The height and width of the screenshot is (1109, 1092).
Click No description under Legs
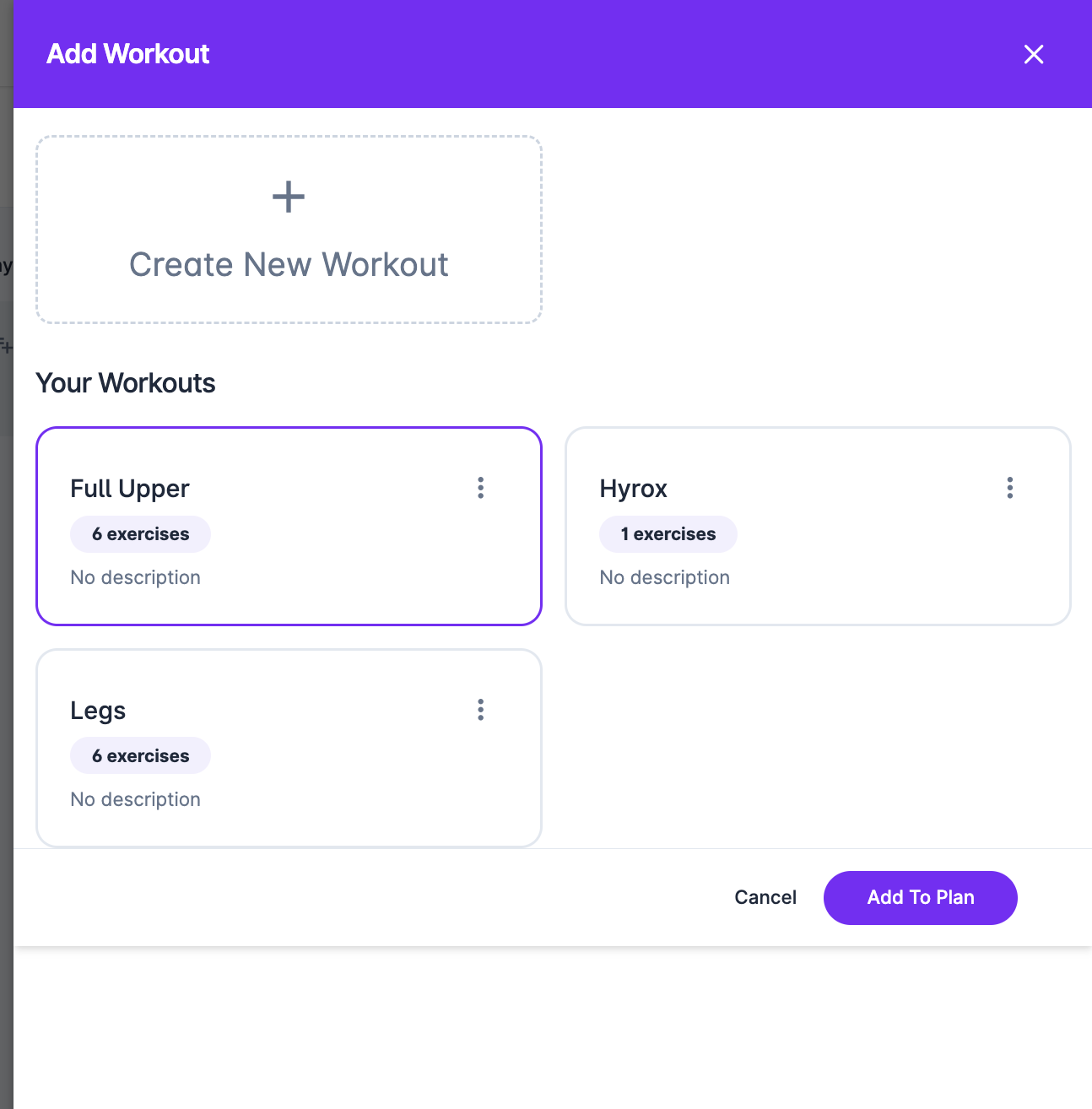[136, 799]
